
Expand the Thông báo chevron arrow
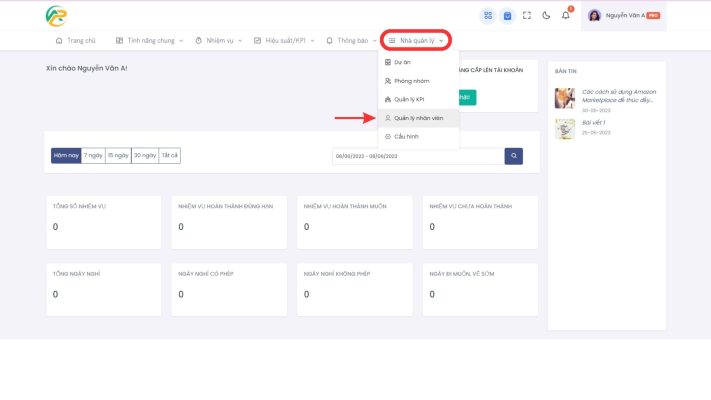(x=375, y=41)
